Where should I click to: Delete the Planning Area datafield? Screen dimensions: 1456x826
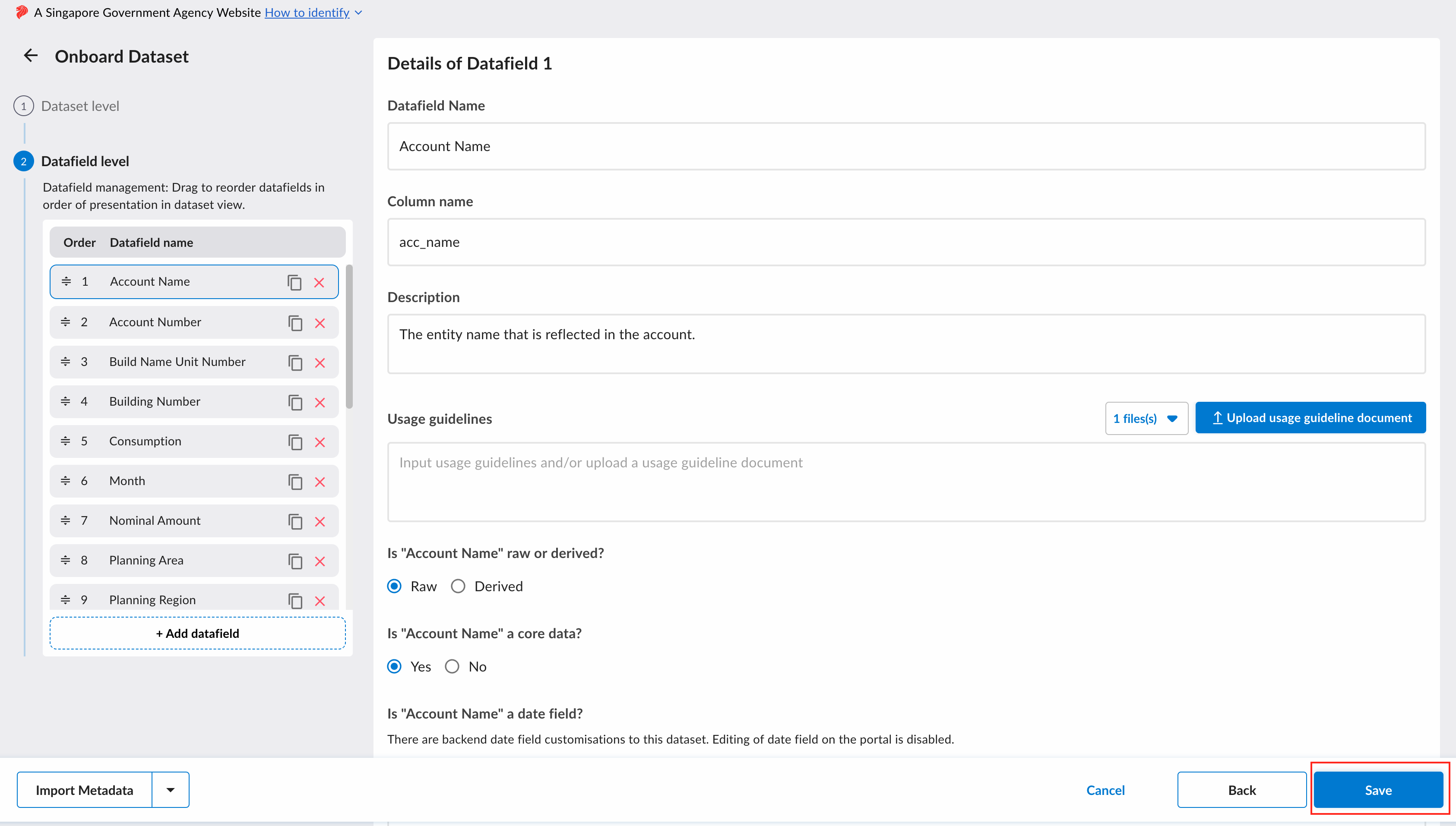point(320,561)
